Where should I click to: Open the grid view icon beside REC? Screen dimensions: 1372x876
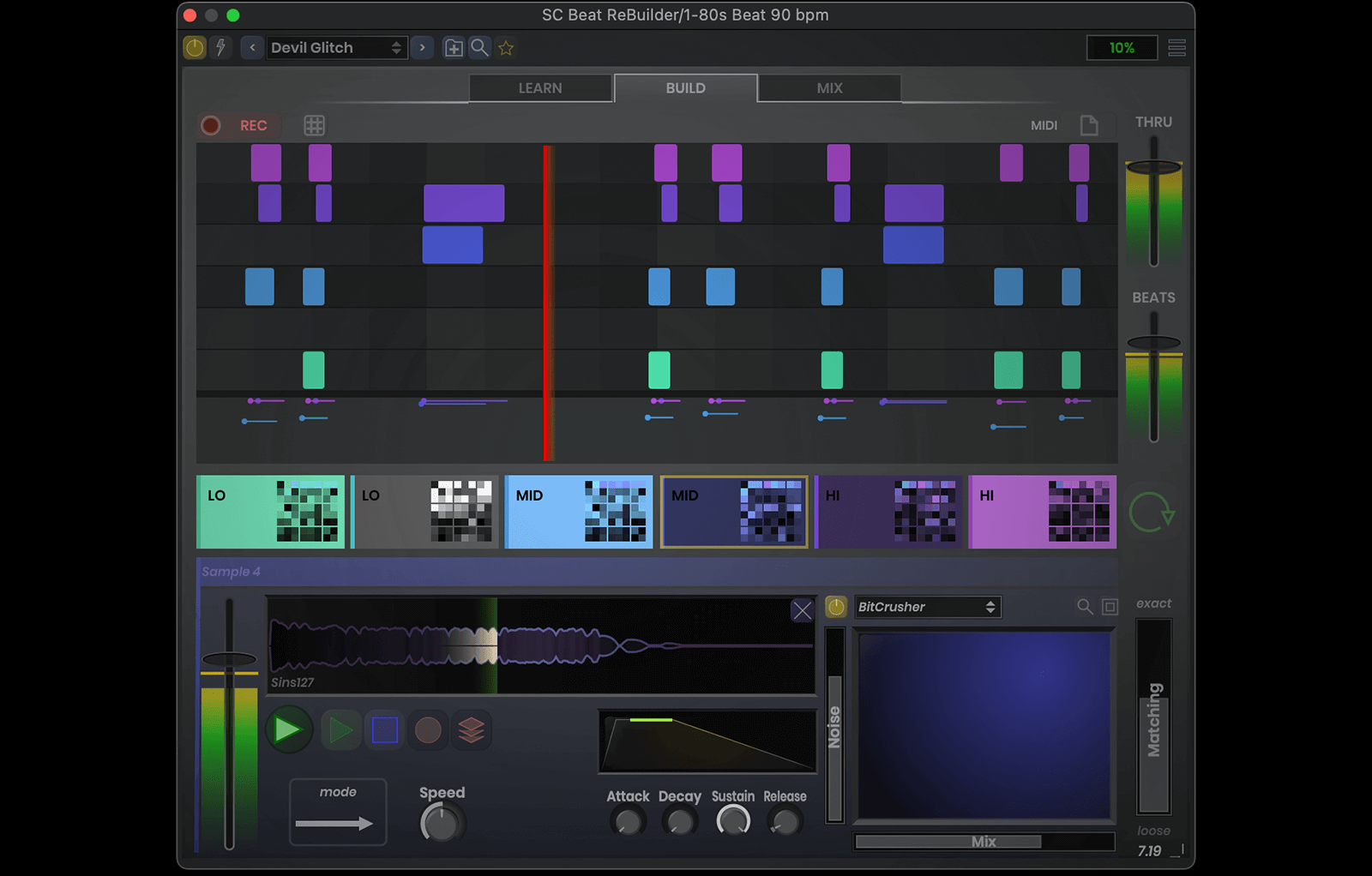[x=314, y=125]
